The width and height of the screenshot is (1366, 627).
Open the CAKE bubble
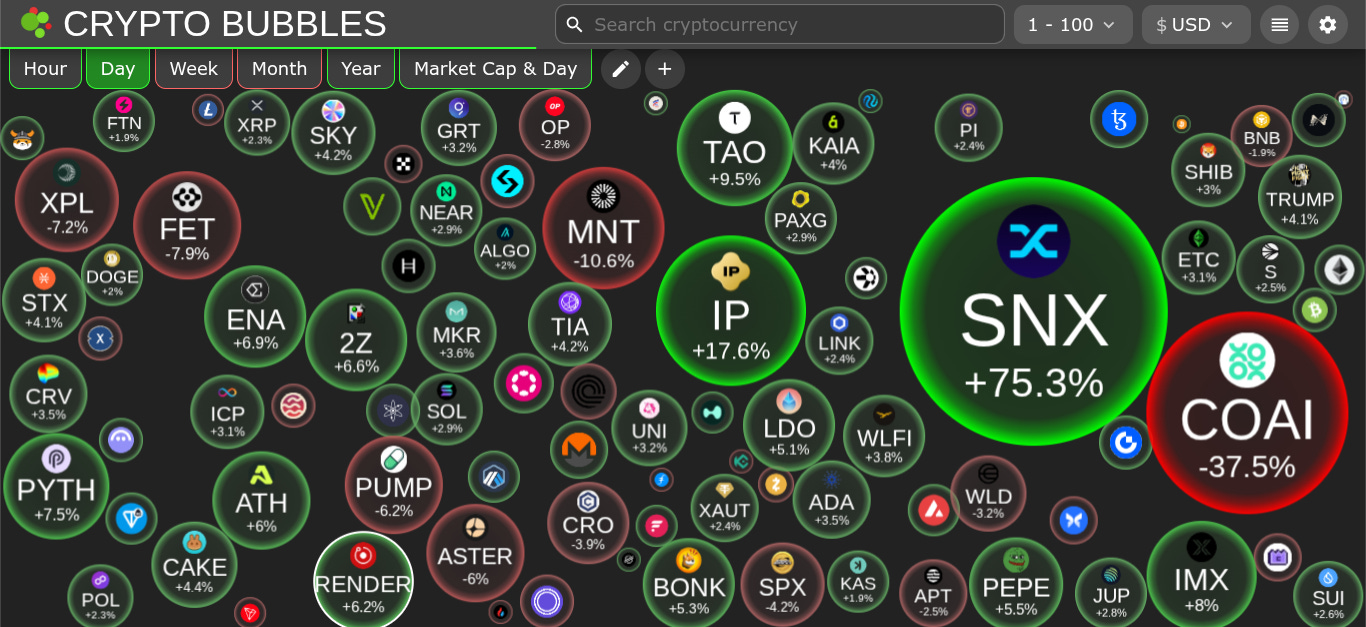point(194,564)
